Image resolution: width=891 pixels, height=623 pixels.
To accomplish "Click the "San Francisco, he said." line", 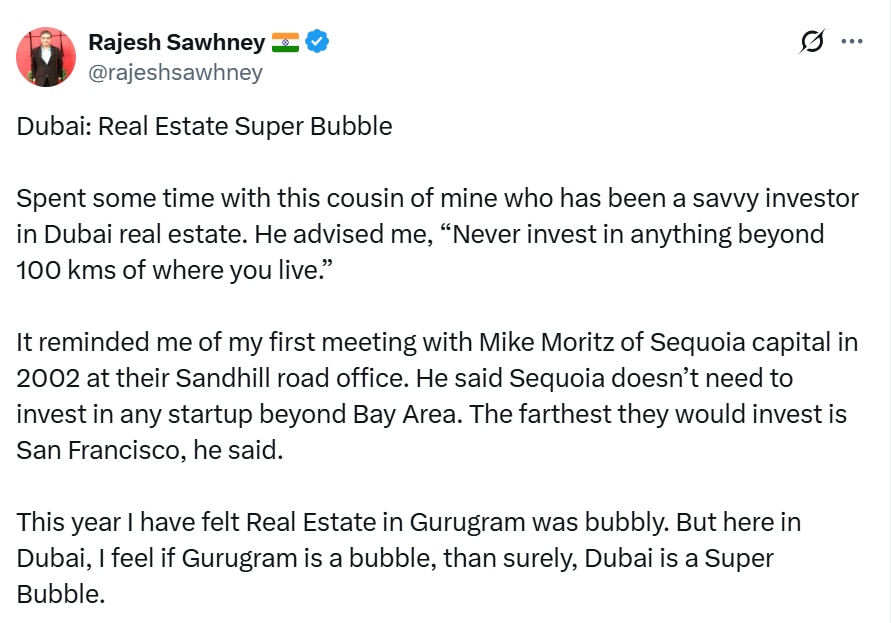I will coord(150,451).
